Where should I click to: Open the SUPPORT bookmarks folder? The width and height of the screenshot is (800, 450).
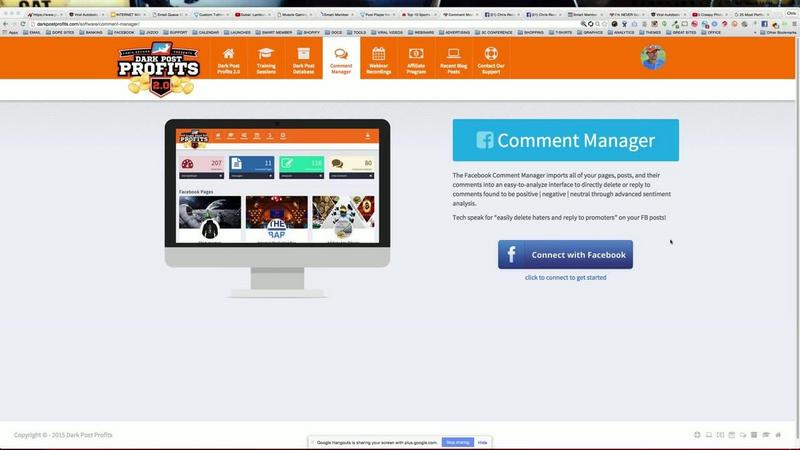coord(175,33)
